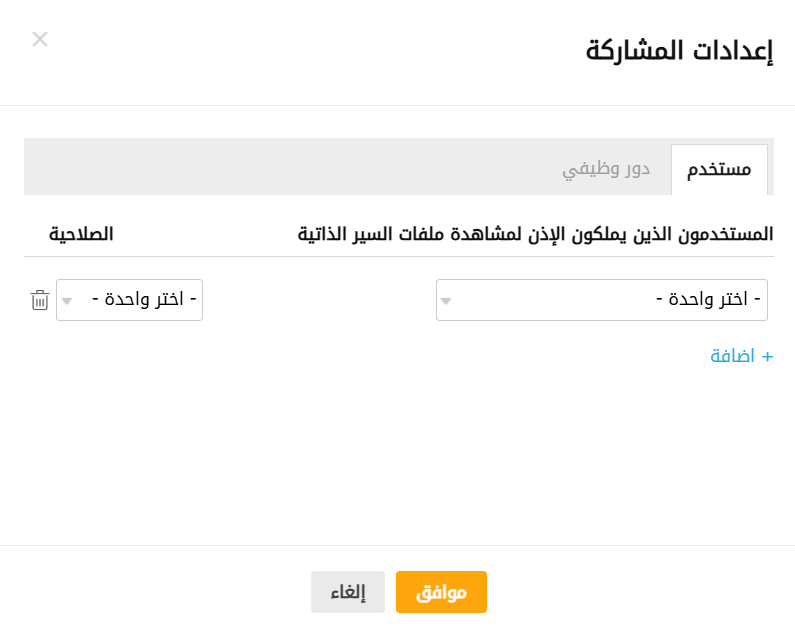Viewport: 795px width, 632px height.
Task: Click the إعدادات المشاركة dialog title
Action: pyautogui.click(x=679, y=51)
